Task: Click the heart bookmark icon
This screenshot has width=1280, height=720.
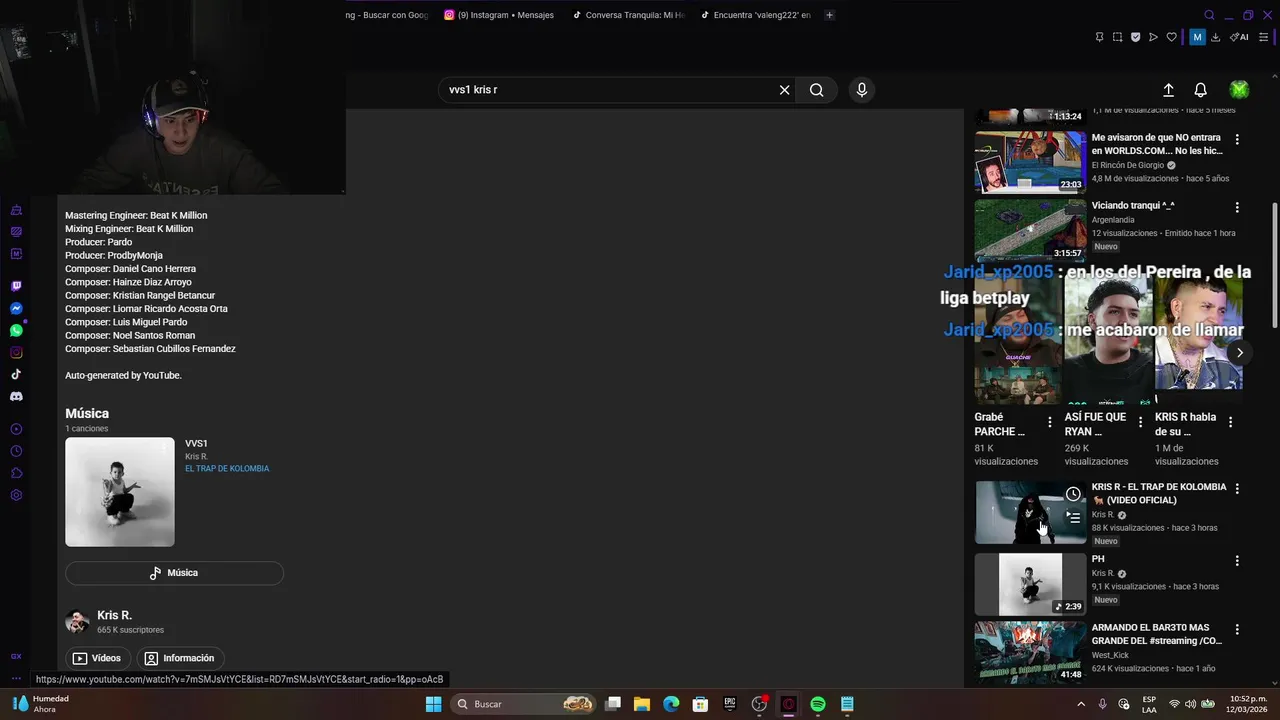Action: click(1172, 37)
